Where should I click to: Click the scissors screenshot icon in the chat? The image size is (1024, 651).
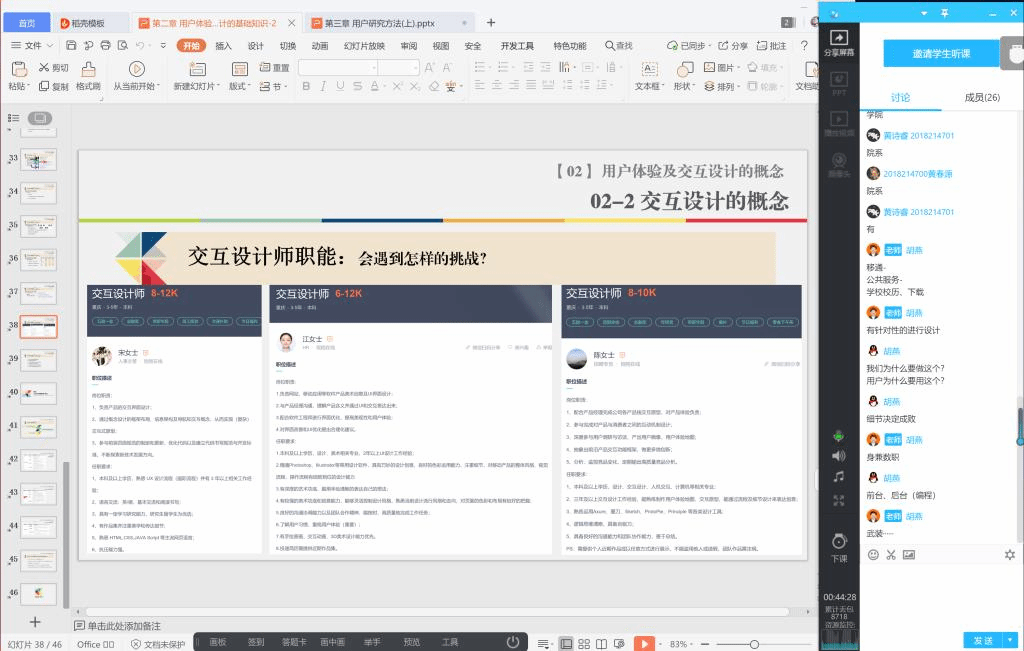(x=891, y=554)
